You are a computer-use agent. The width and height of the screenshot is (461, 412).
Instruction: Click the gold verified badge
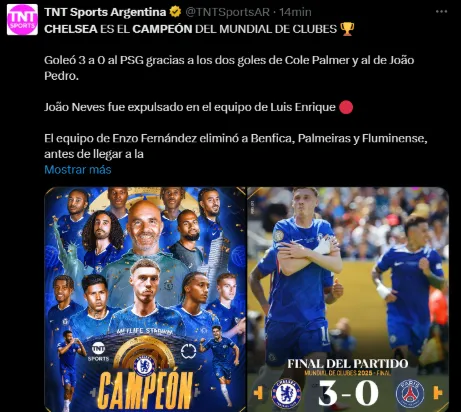click(175, 12)
